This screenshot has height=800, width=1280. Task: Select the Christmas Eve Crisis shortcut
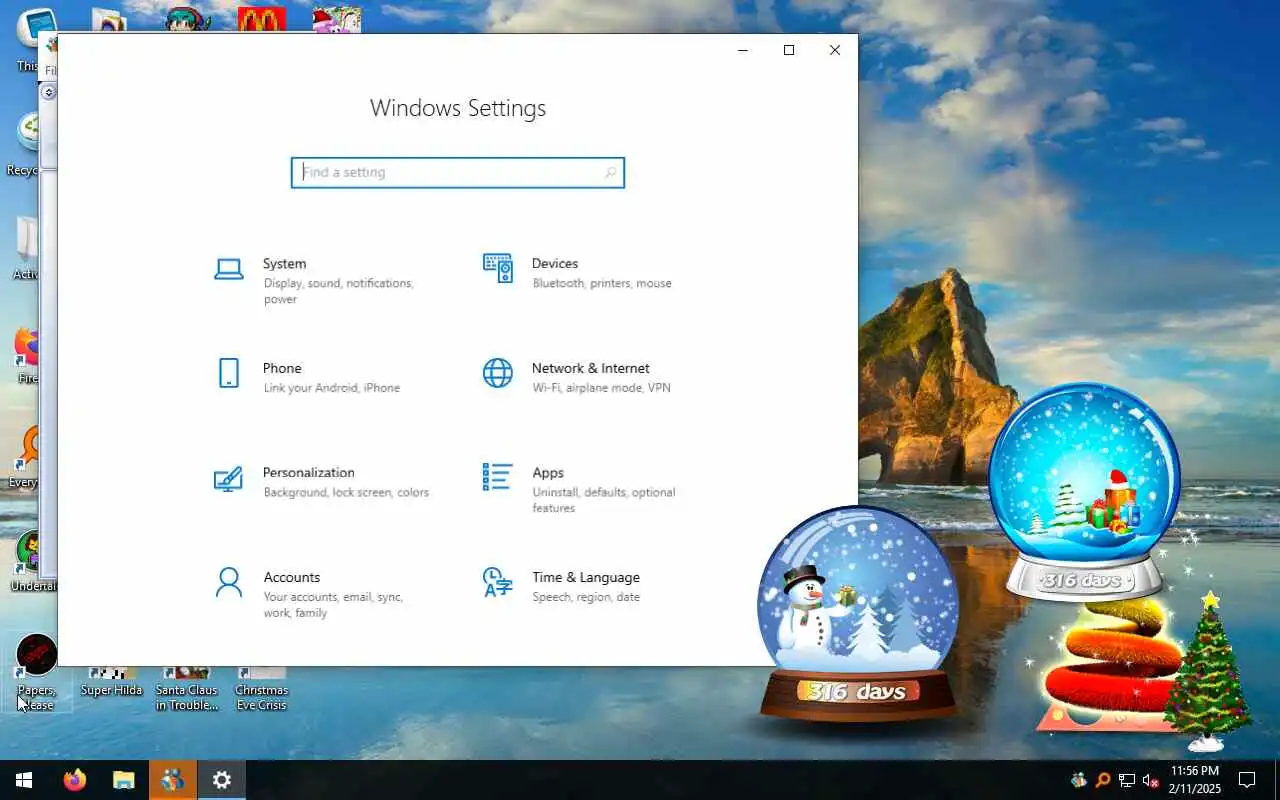click(x=261, y=689)
